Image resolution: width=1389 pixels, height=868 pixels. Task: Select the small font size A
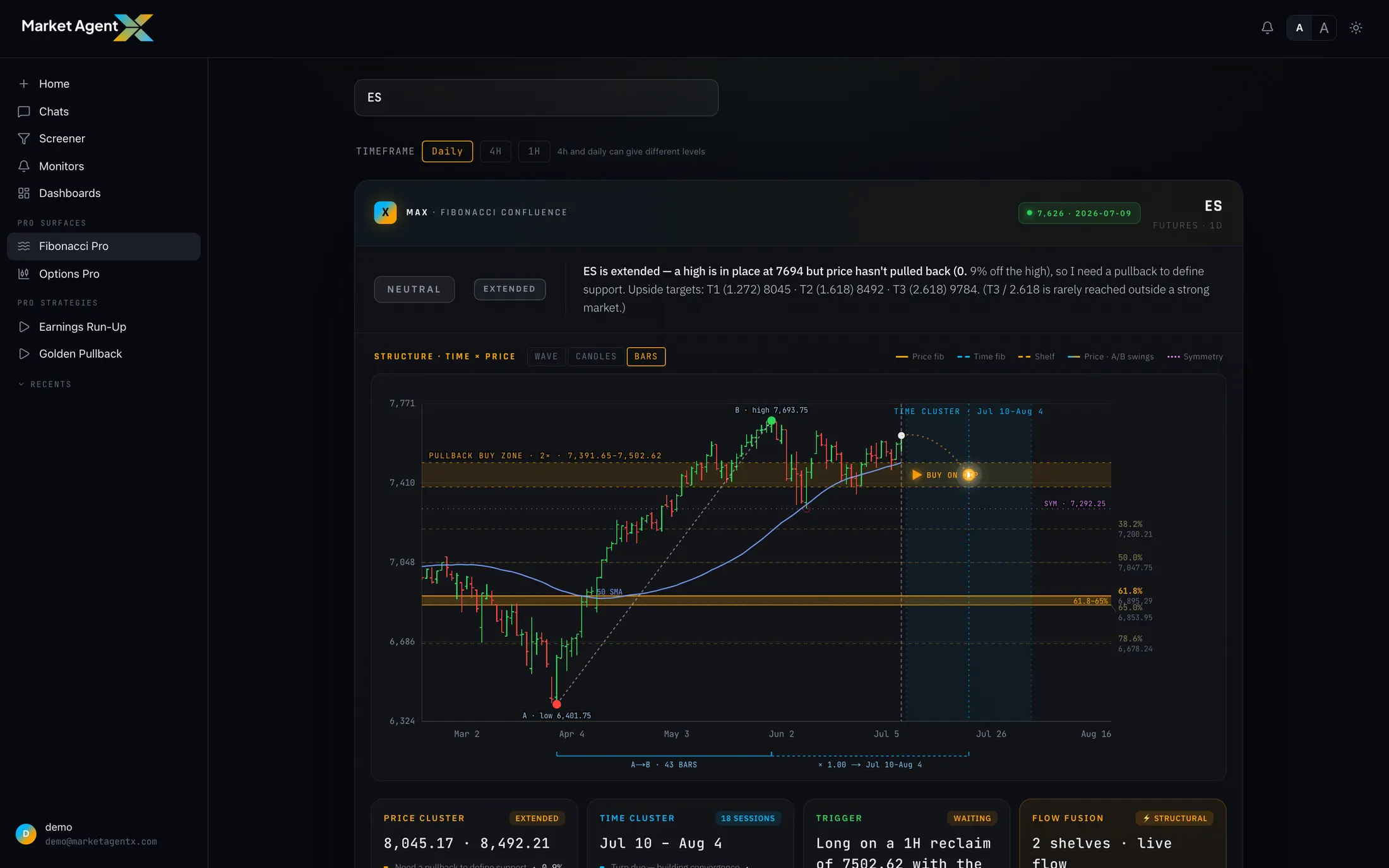tap(1299, 28)
